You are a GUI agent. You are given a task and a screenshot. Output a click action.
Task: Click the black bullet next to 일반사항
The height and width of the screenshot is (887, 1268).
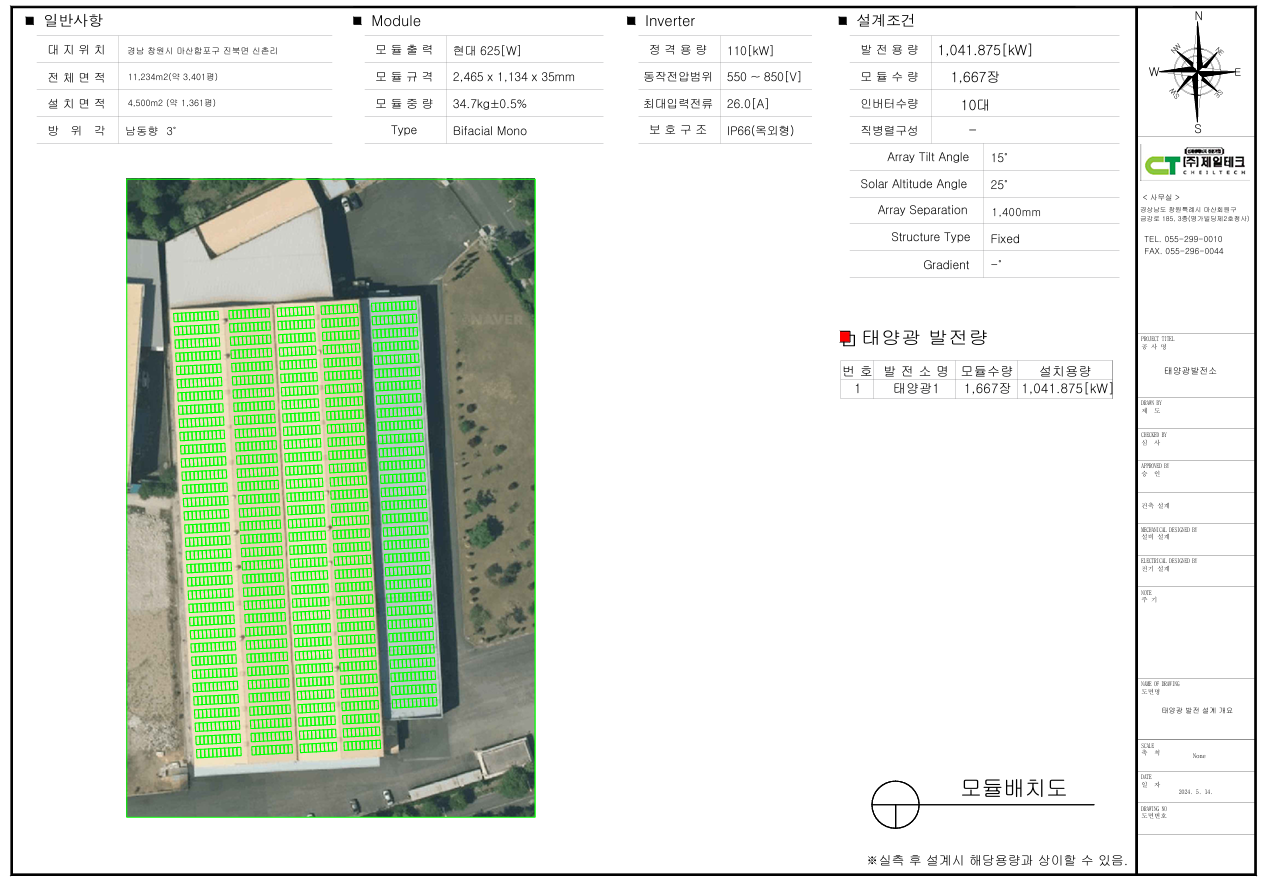pos(29,21)
